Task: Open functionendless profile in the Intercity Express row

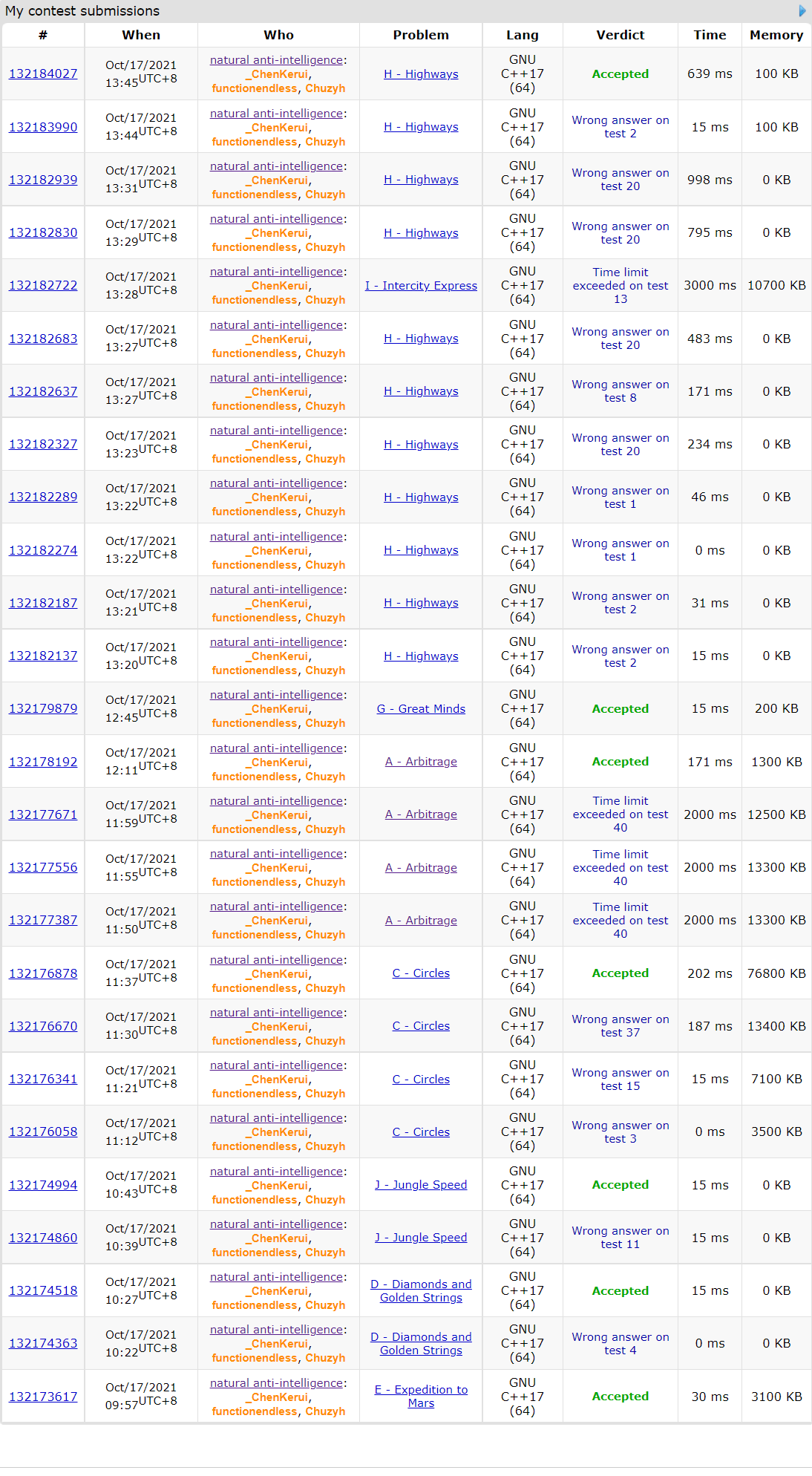Action: [x=255, y=300]
